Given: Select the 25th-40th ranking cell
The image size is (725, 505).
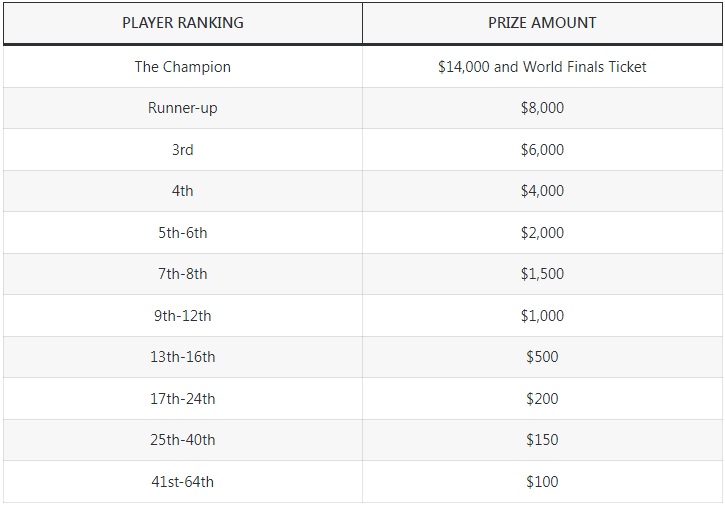Looking at the screenshot, I should point(183,440).
